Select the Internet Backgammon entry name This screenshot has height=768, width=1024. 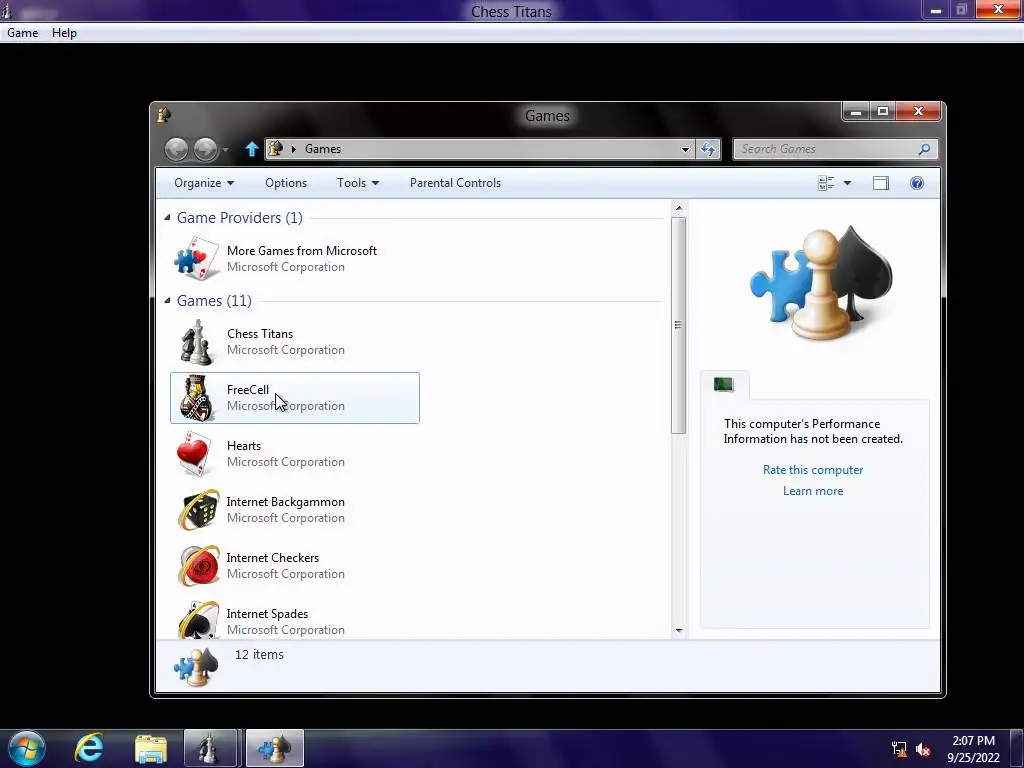285,502
